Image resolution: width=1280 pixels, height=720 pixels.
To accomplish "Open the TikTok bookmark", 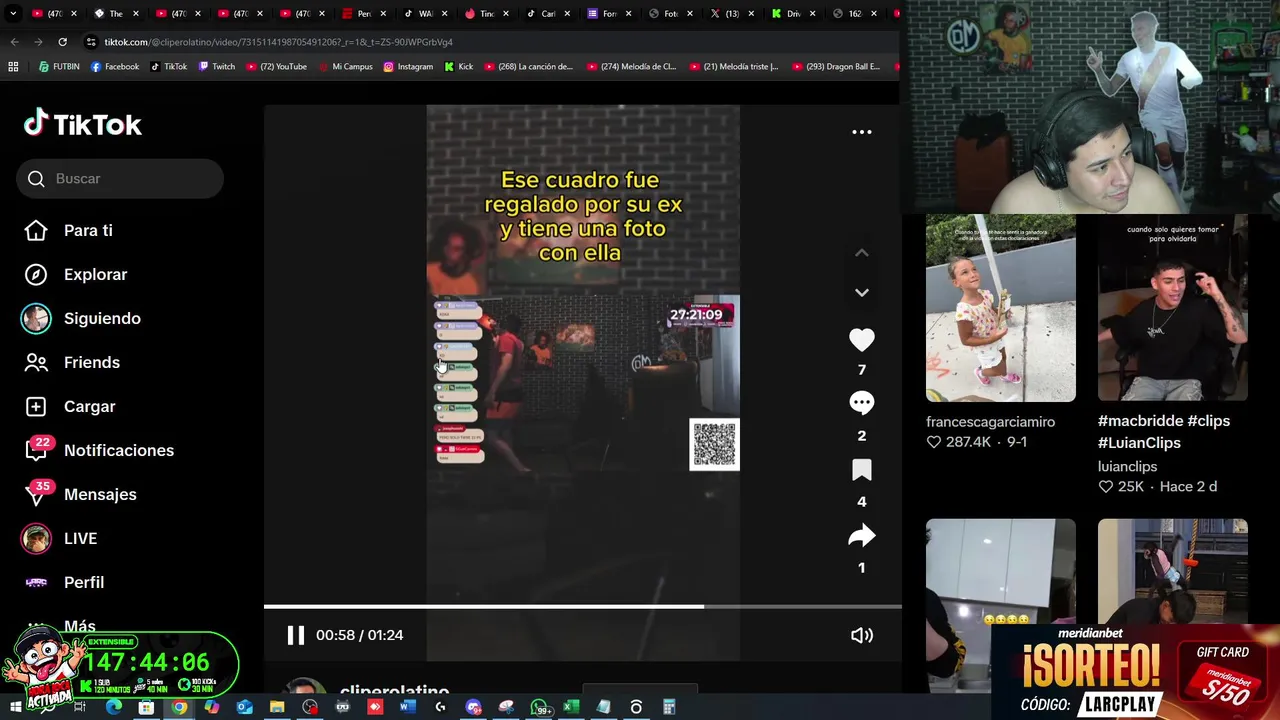I will click(169, 67).
